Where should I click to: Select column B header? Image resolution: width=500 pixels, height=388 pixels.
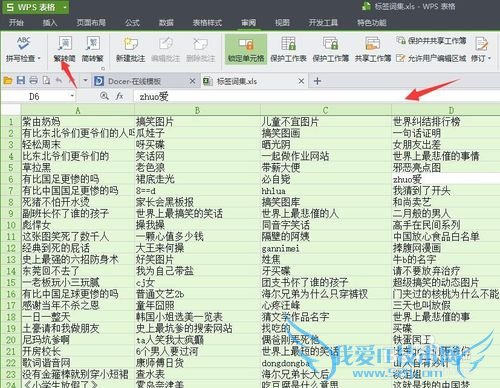tap(197, 110)
